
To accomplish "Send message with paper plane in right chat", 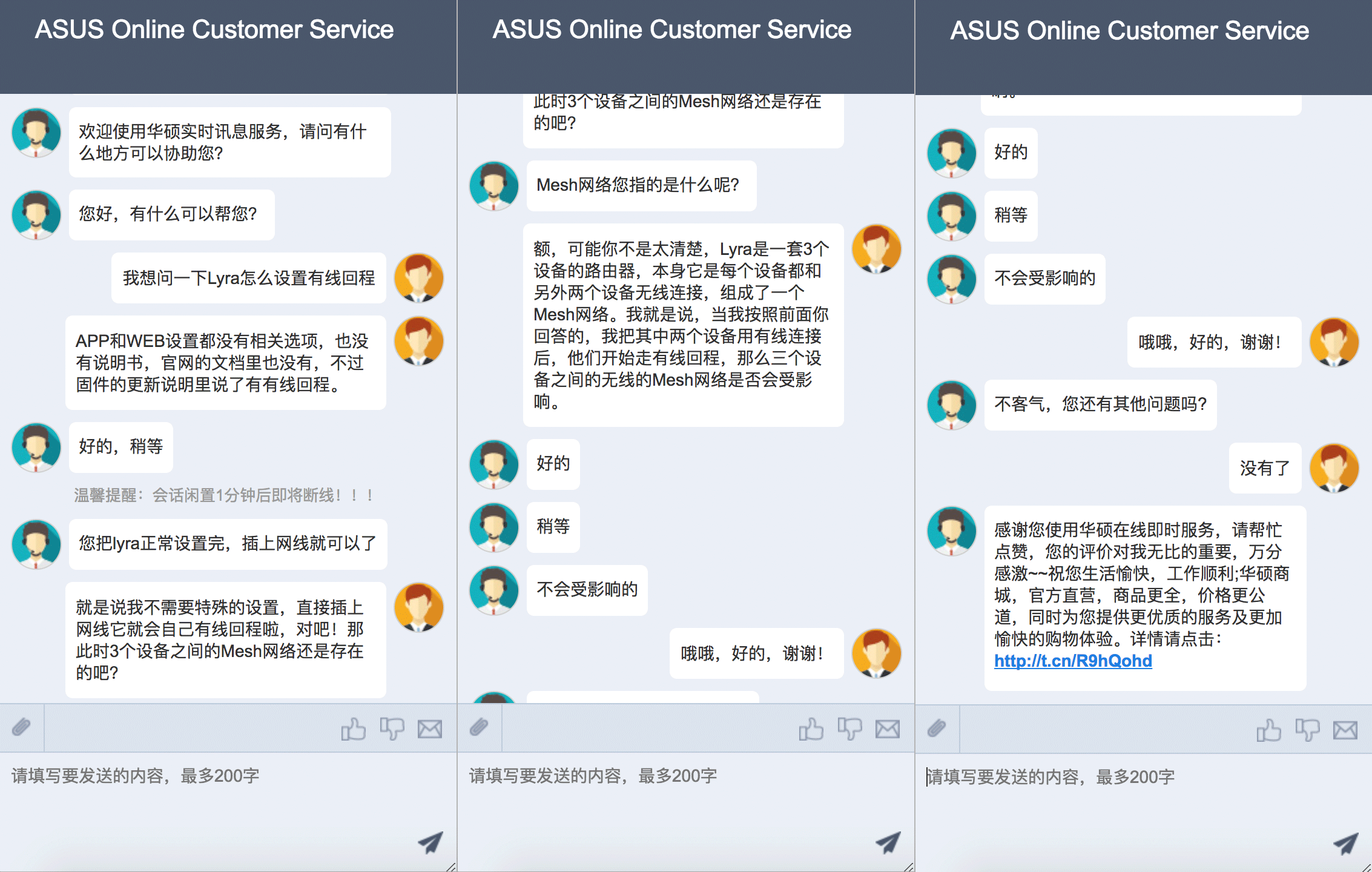I will coord(1346,844).
